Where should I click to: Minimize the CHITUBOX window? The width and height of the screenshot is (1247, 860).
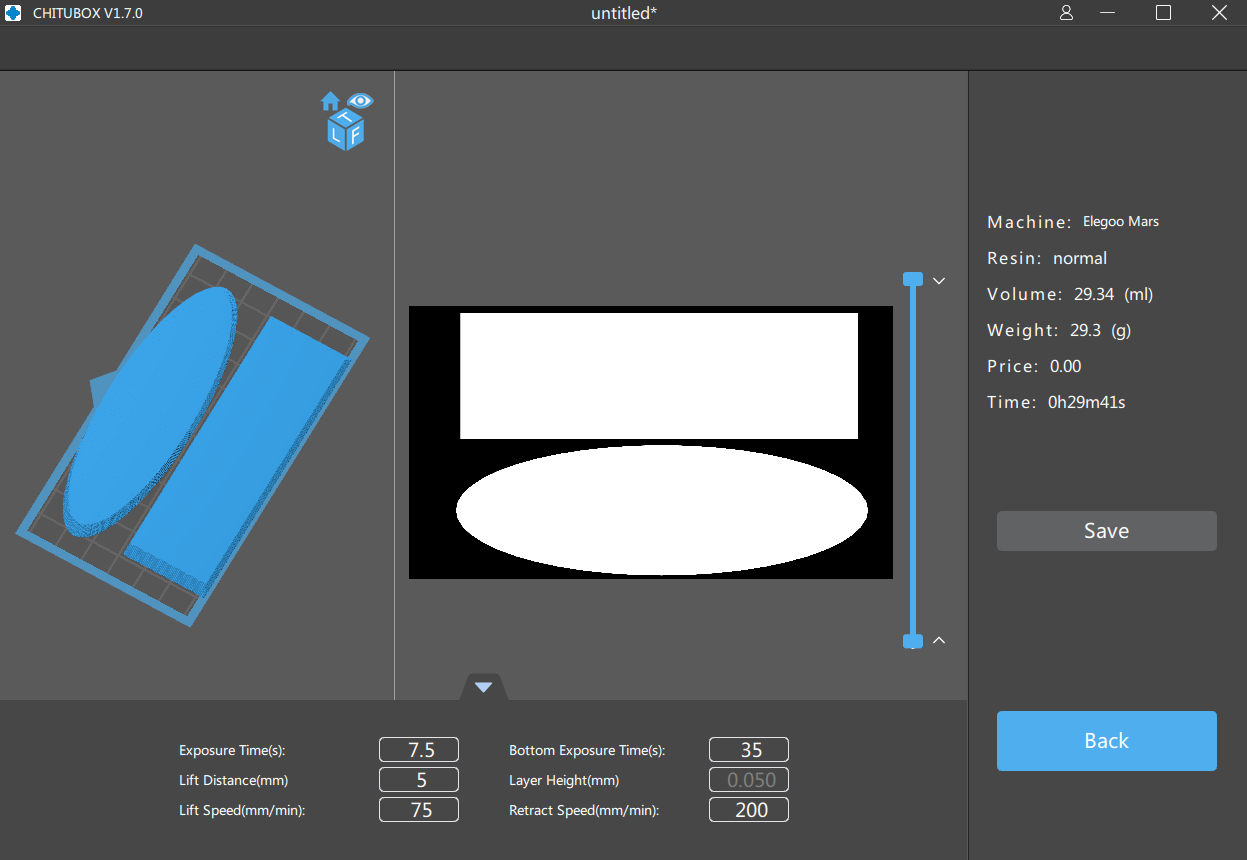(1107, 13)
